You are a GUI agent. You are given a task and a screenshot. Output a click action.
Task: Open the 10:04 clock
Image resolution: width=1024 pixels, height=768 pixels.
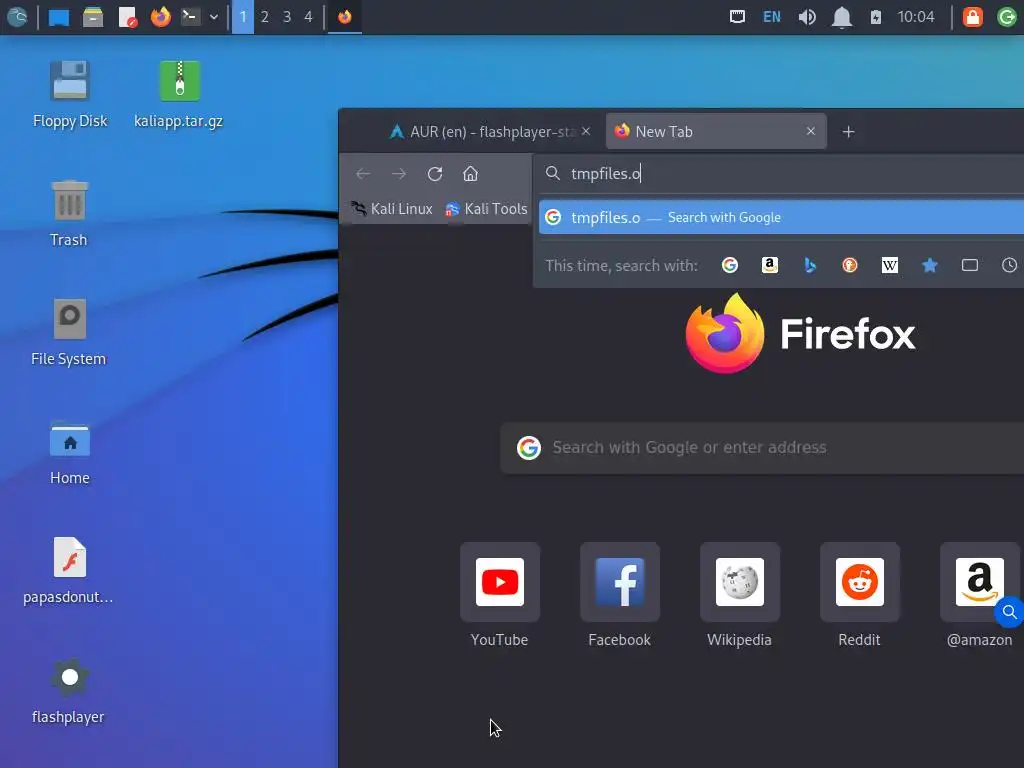[x=916, y=17]
